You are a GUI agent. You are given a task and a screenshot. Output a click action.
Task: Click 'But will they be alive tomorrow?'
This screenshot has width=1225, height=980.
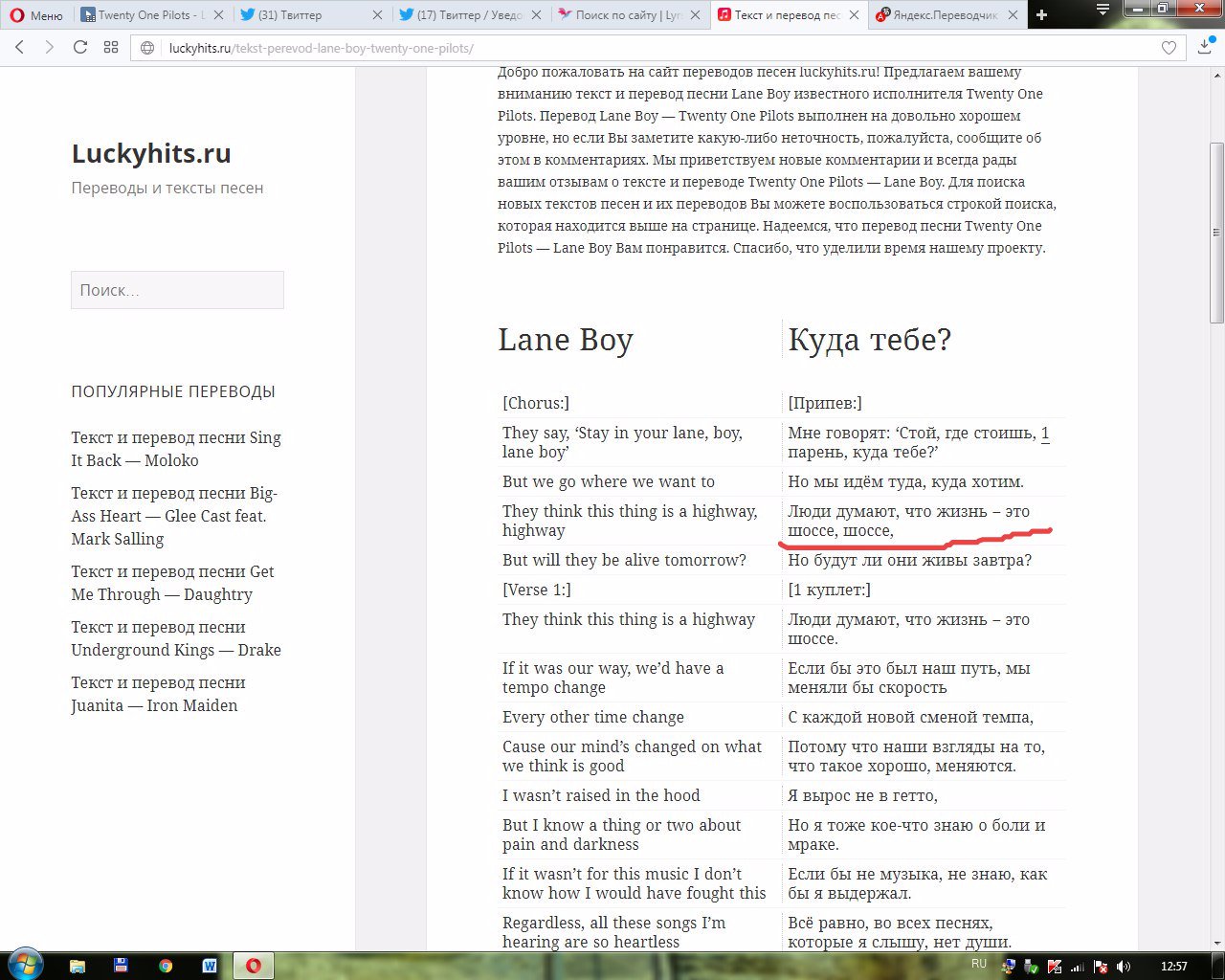click(624, 560)
